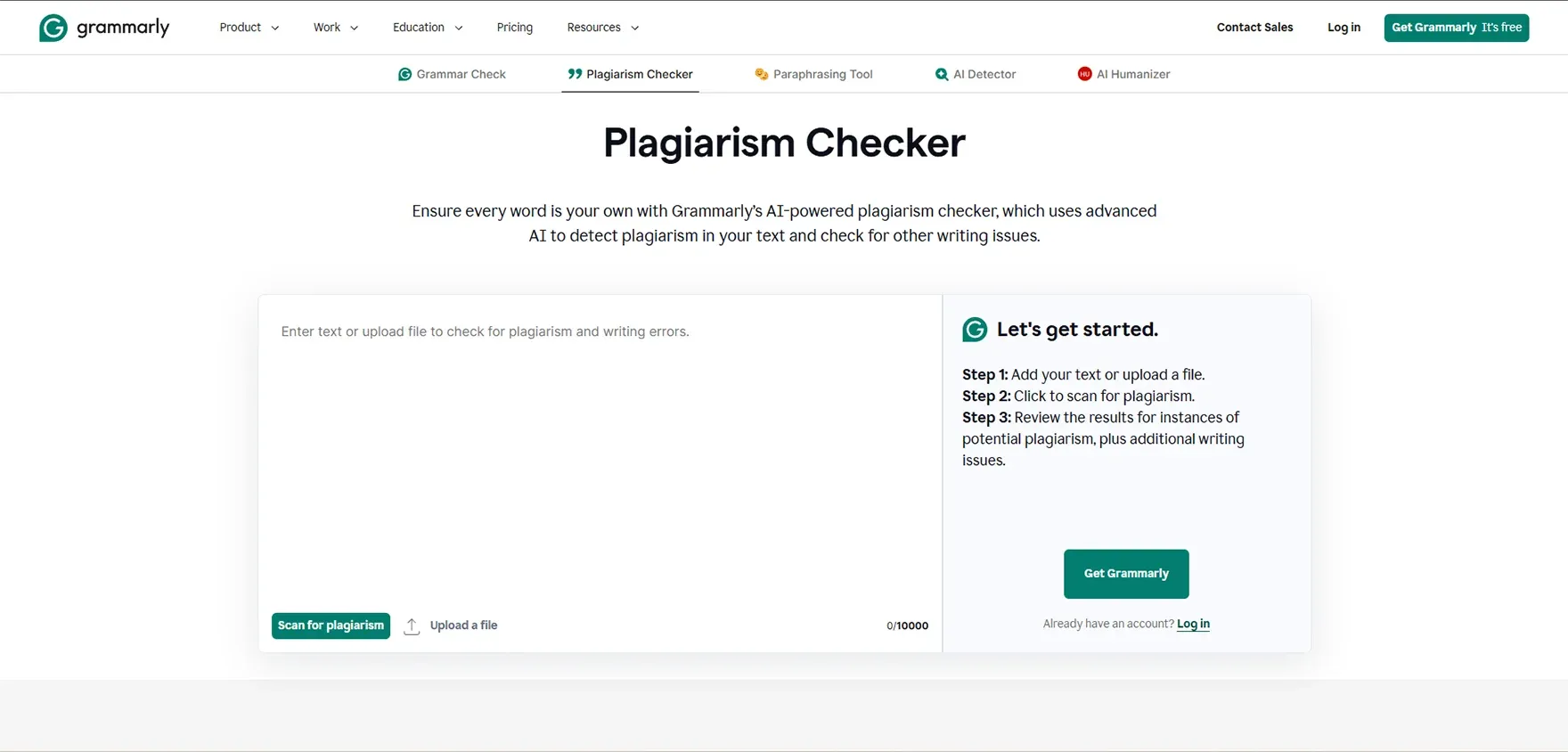Click the Grammar Check green icon
Screen dimensions: 1568x752
(404, 74)
